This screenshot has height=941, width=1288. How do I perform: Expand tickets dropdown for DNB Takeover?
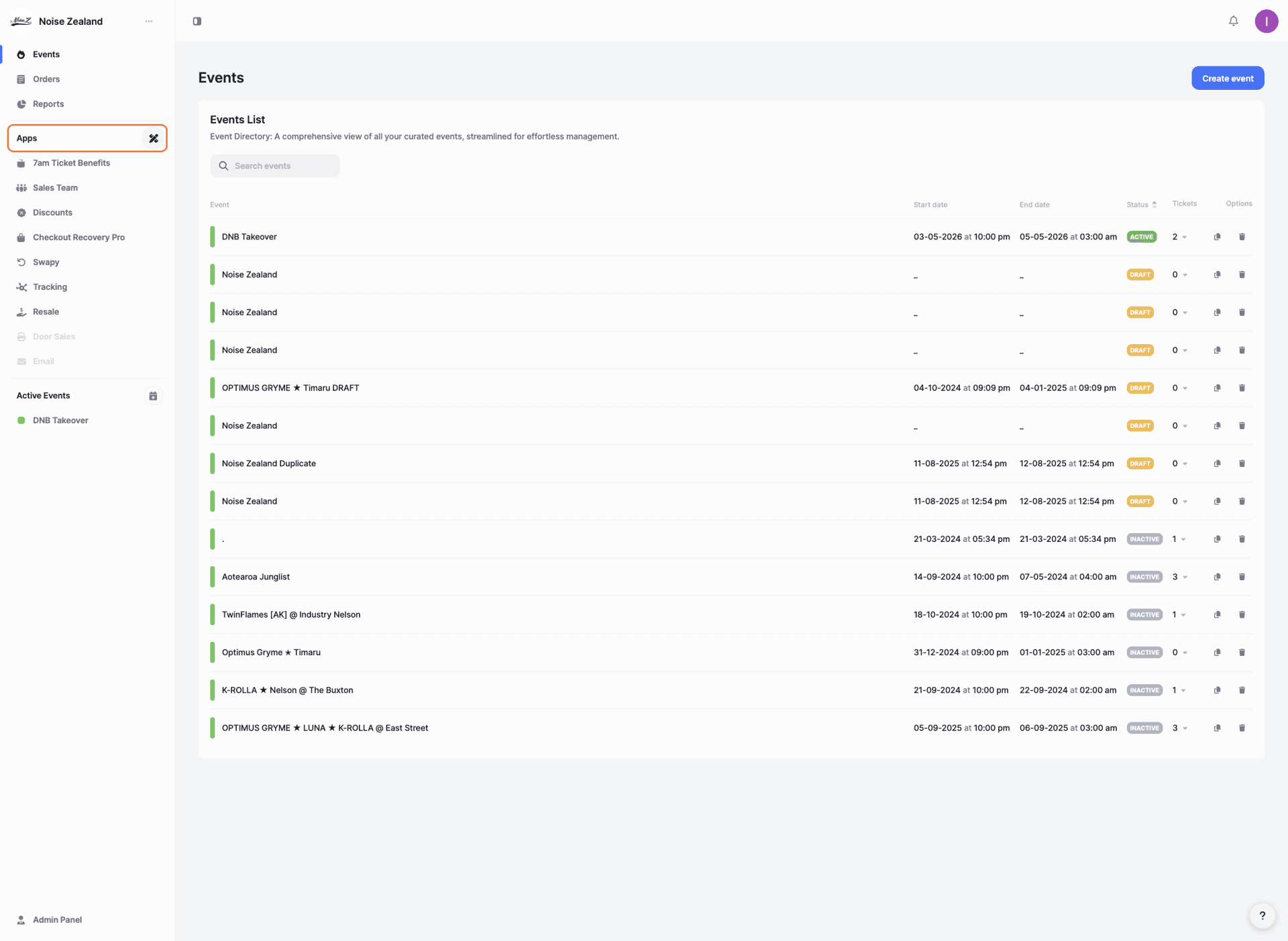[1184, 237]
